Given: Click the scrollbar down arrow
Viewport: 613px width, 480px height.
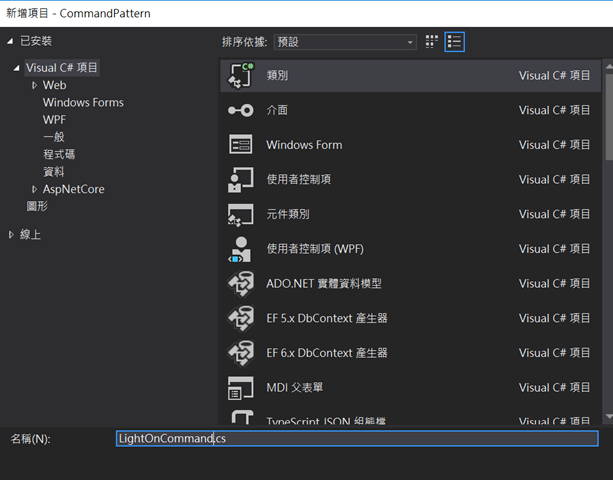Looking at the screenshot, I should tap(609, 417).
